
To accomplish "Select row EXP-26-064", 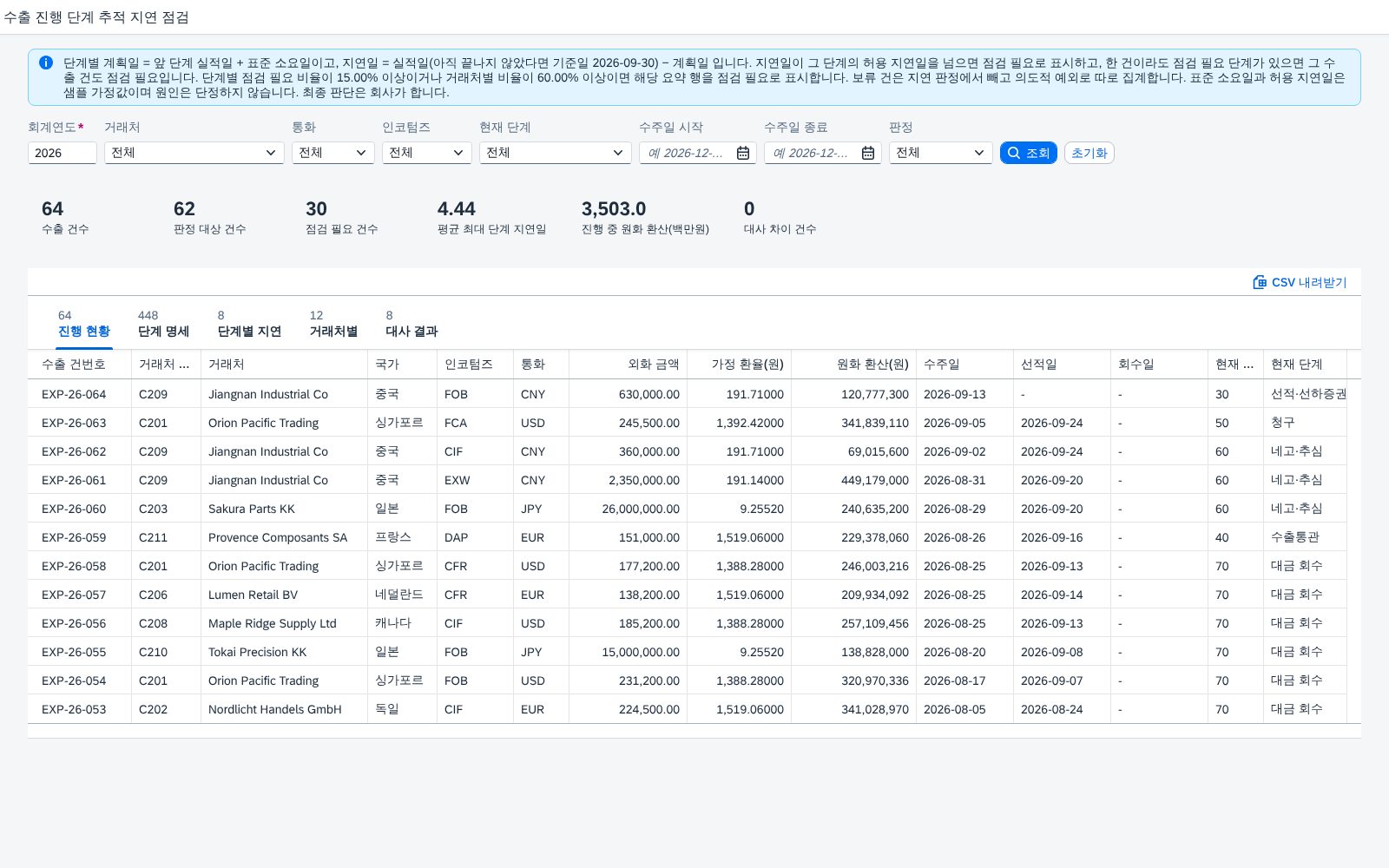I will click(694, 394).
